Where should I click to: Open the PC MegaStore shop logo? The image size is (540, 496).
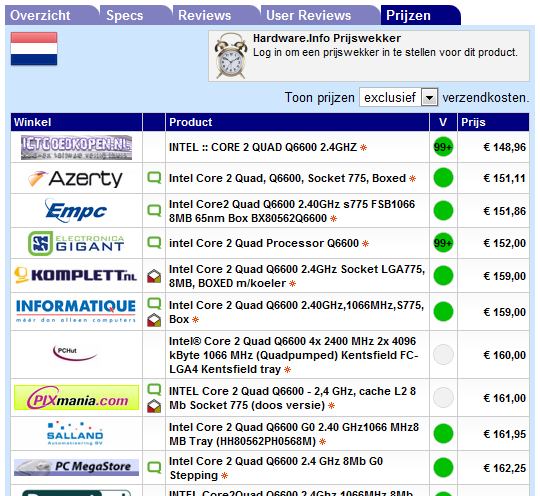(76, 467)
